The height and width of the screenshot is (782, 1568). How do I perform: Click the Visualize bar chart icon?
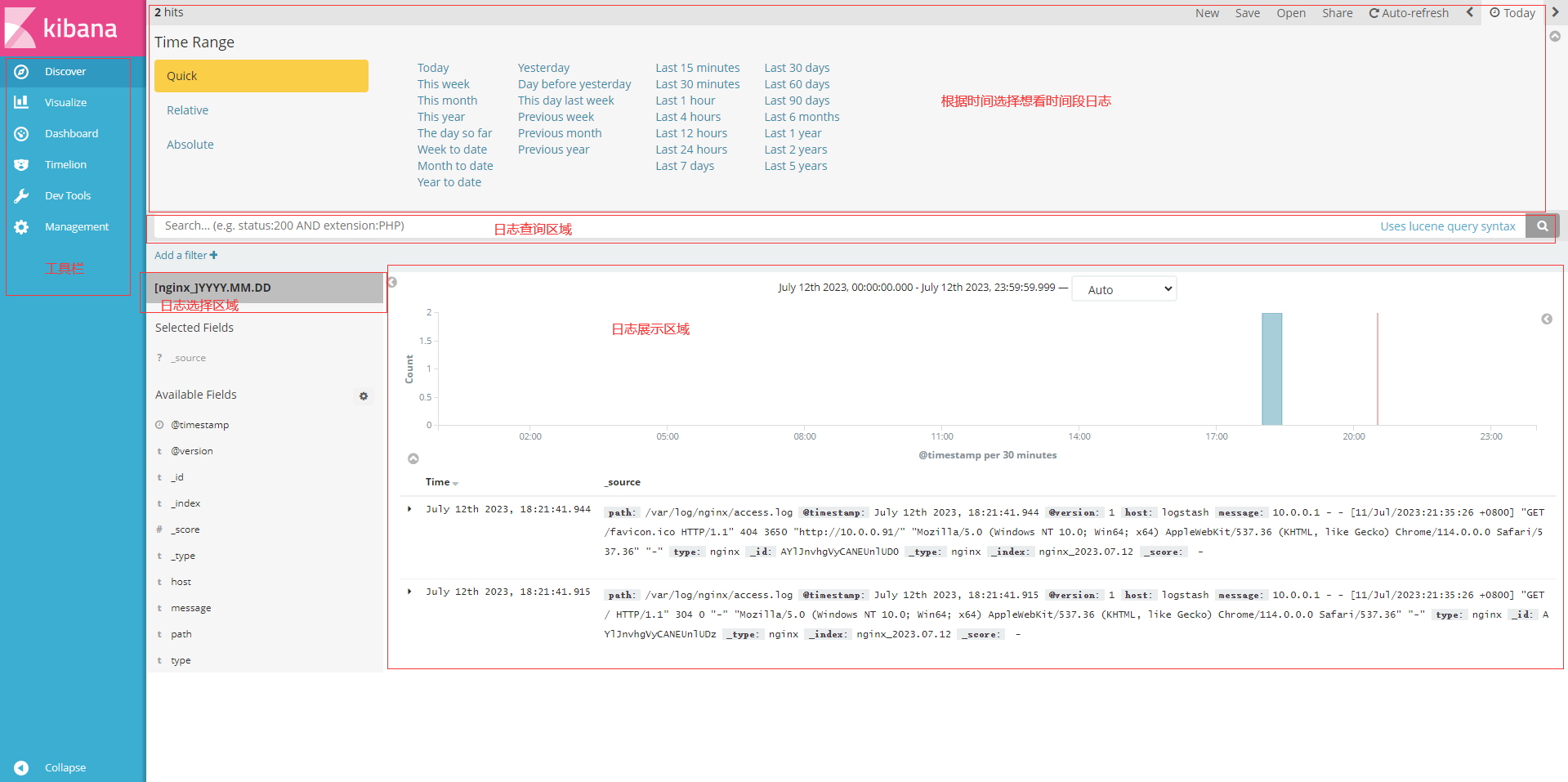pyautogui.click(x=22, y=103)
